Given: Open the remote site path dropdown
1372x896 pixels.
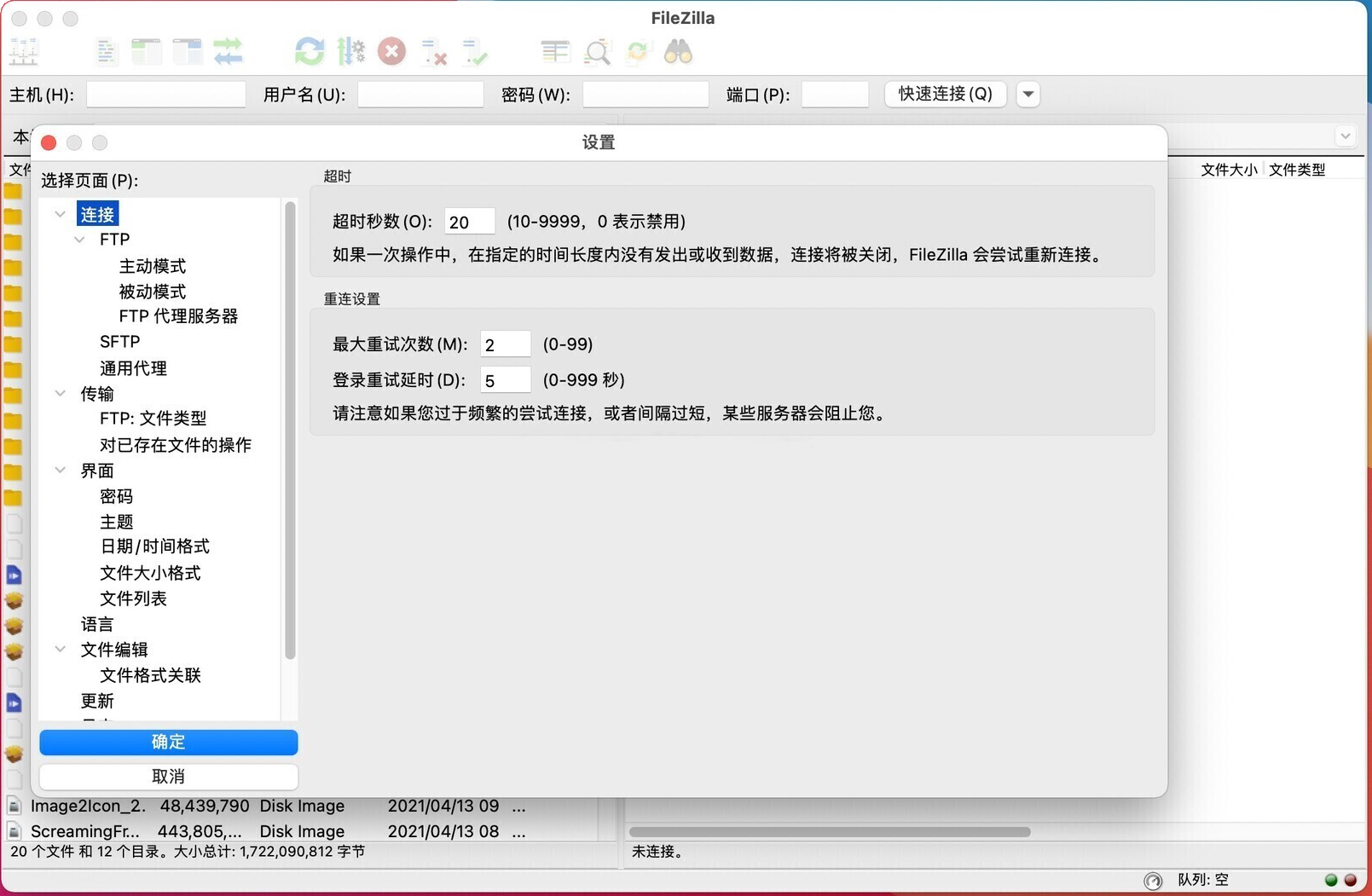Looking at the screenshot, I should click(1345, 136).
